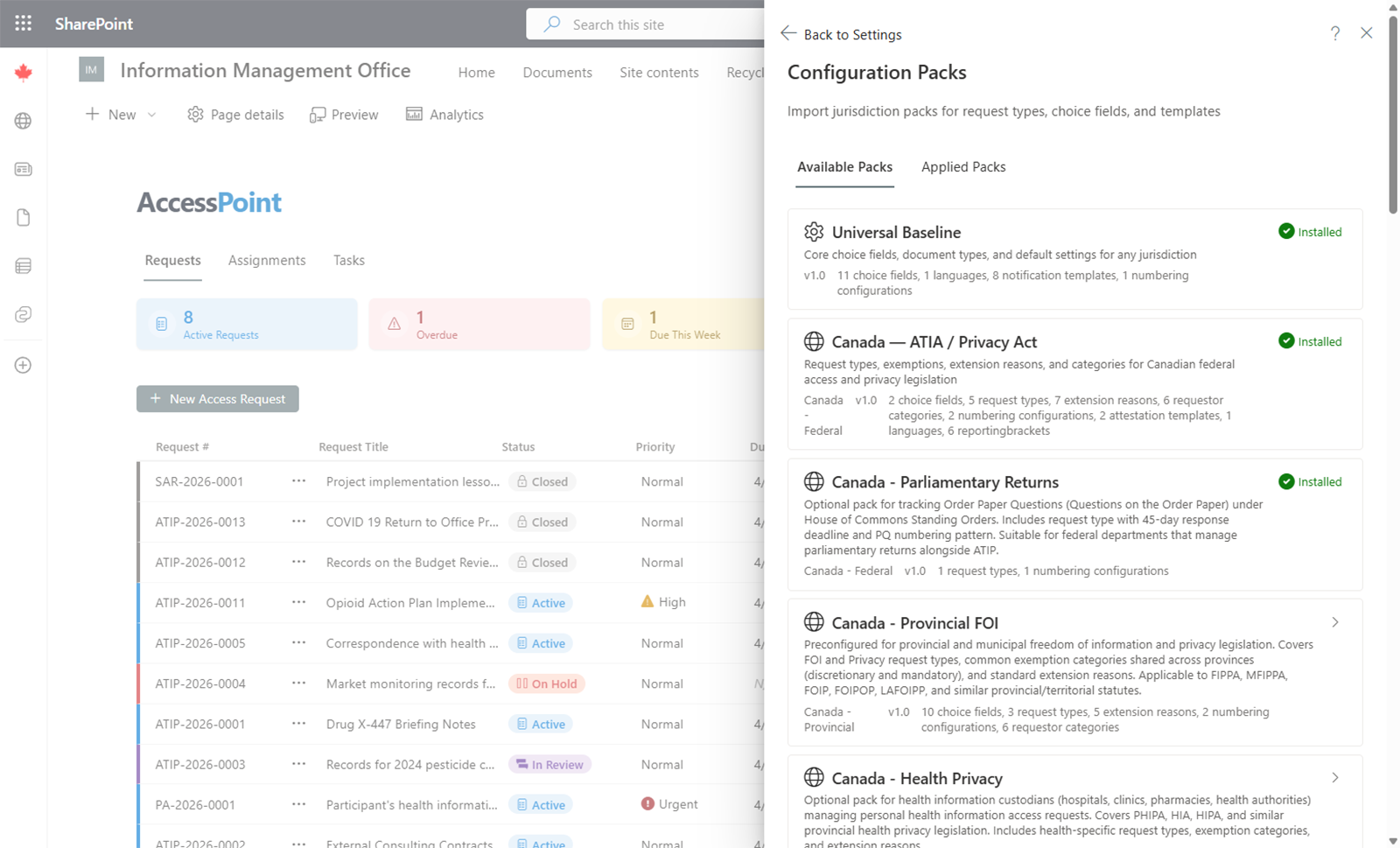
Task: Select the Canada maple leaf sidebar icon
Action: 23,73
